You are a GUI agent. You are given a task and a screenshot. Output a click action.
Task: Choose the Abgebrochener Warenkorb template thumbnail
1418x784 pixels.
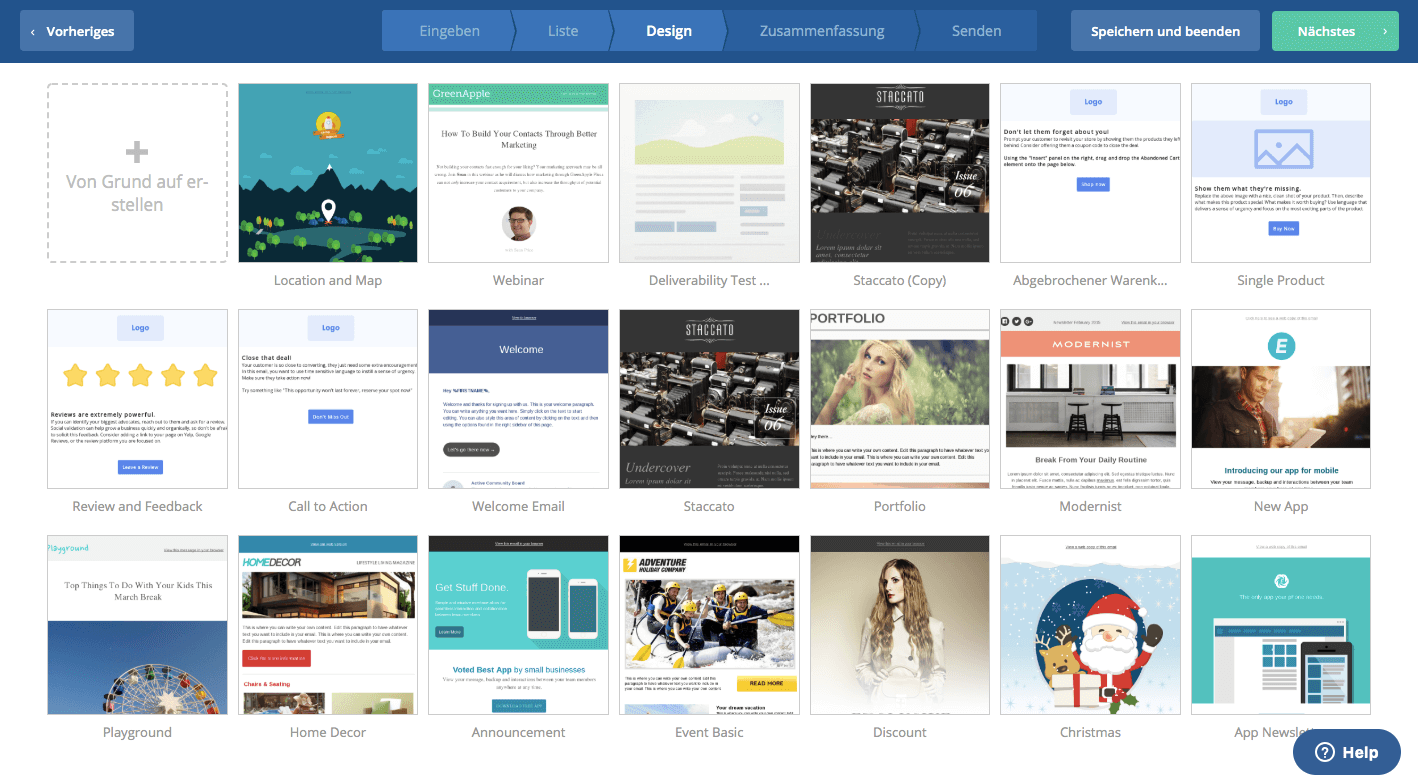(x=1090, y=173)
